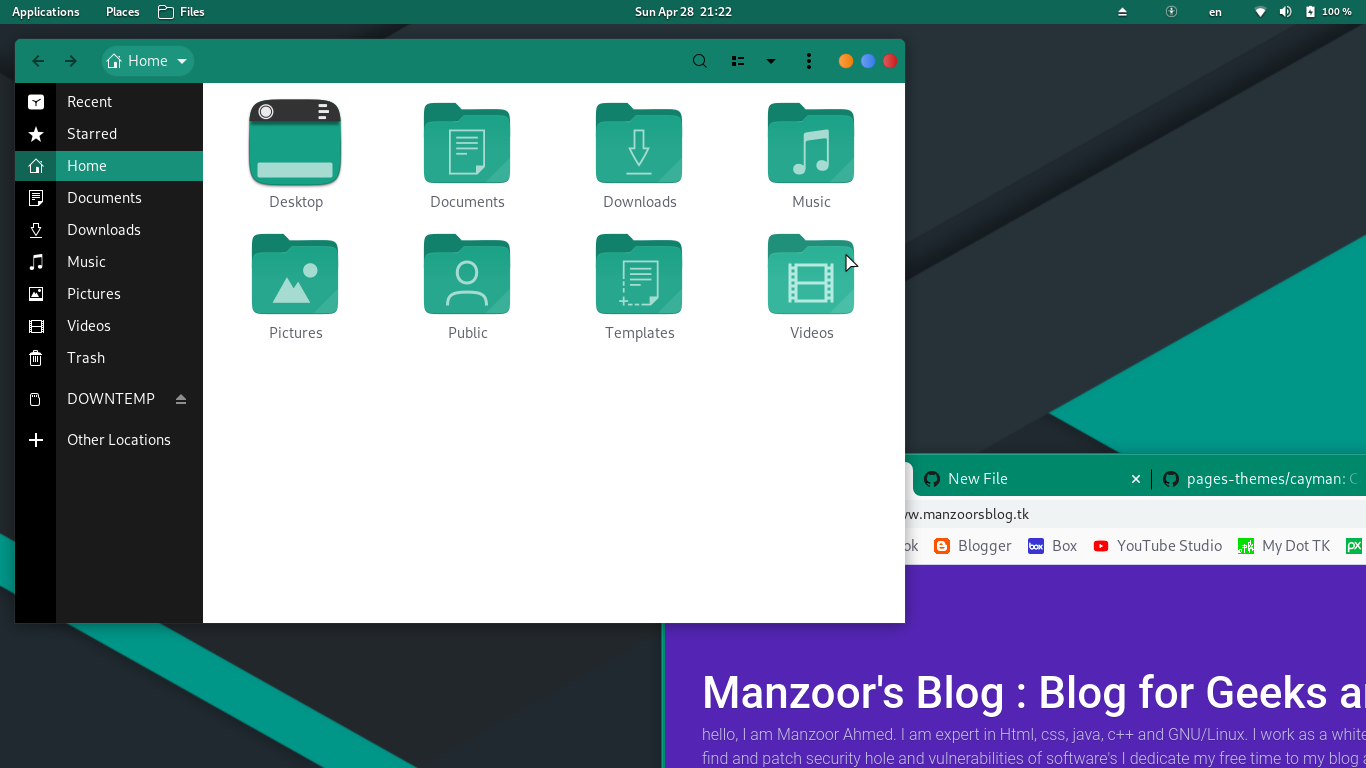Open the Videos folder icon
Screen dimensions: 1366x768
[811, 275]
